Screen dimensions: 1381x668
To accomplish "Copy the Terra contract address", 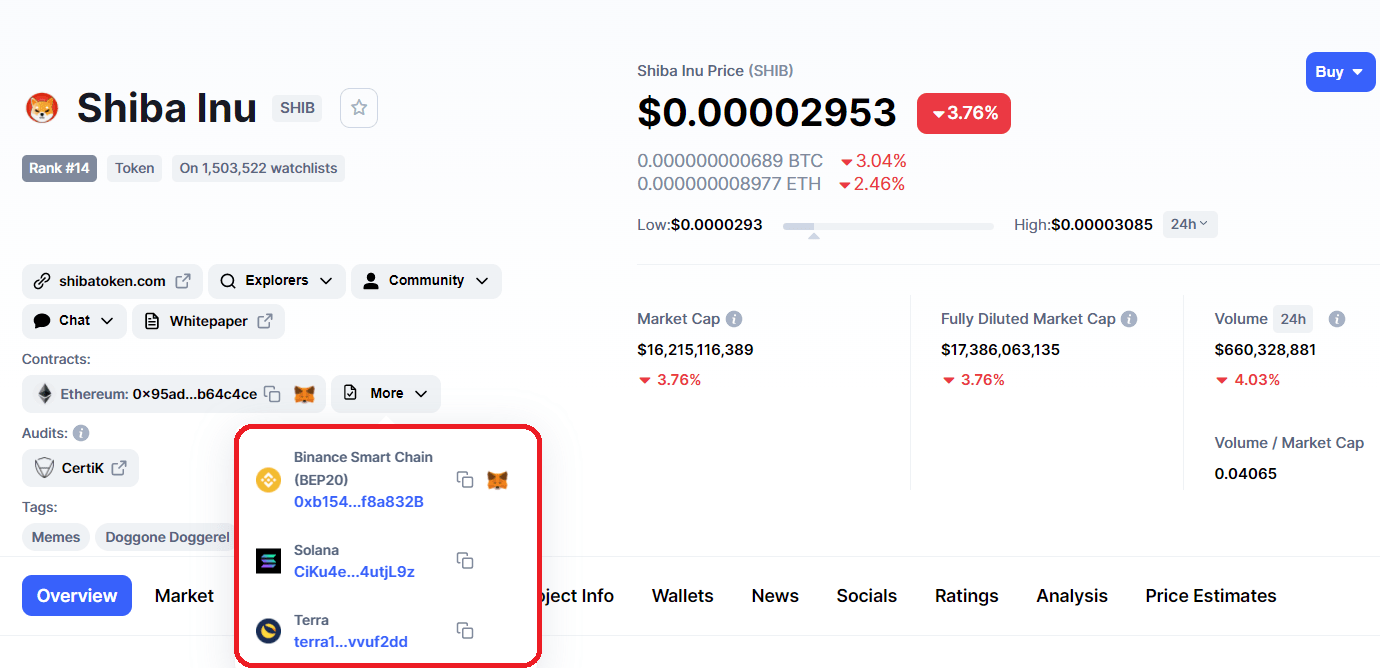I will [465, 631].
